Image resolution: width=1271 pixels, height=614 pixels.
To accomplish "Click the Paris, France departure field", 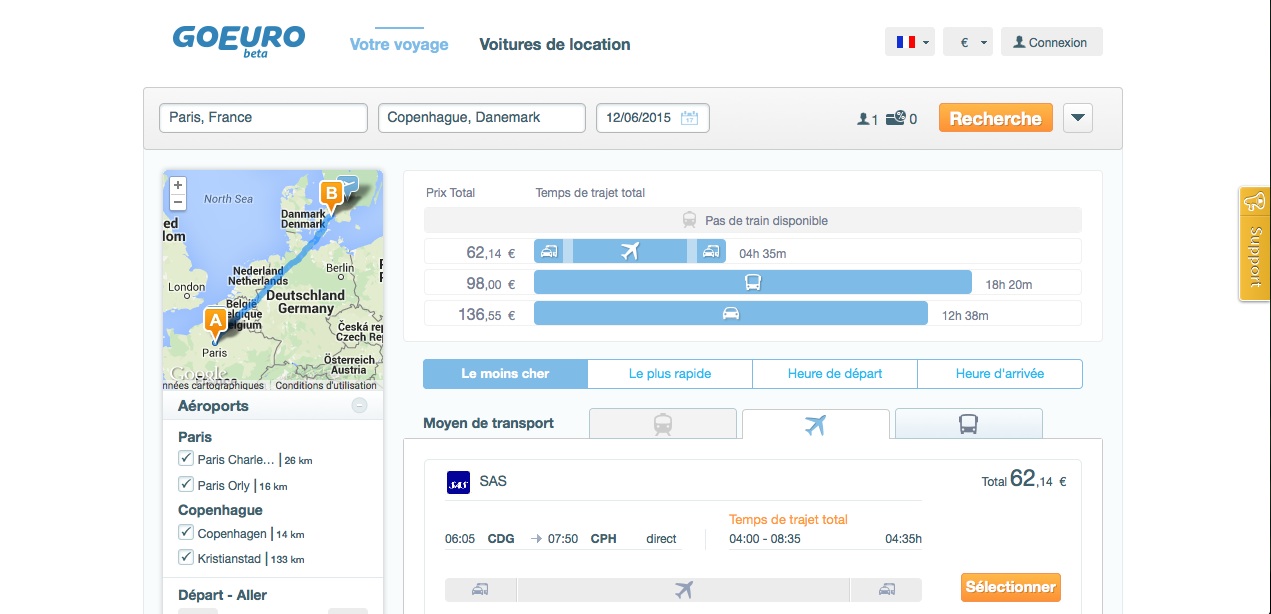I will click(264, 118).
